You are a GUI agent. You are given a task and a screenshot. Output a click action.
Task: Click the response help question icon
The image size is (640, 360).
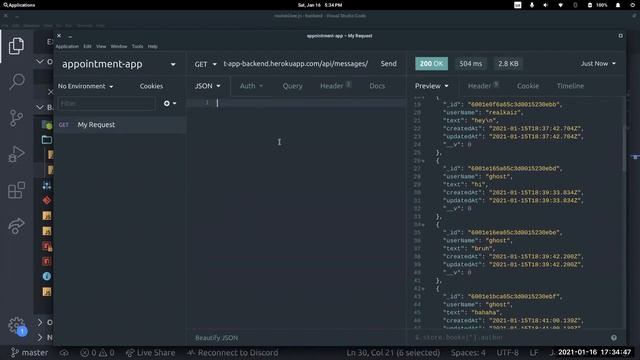coord(613,338)
